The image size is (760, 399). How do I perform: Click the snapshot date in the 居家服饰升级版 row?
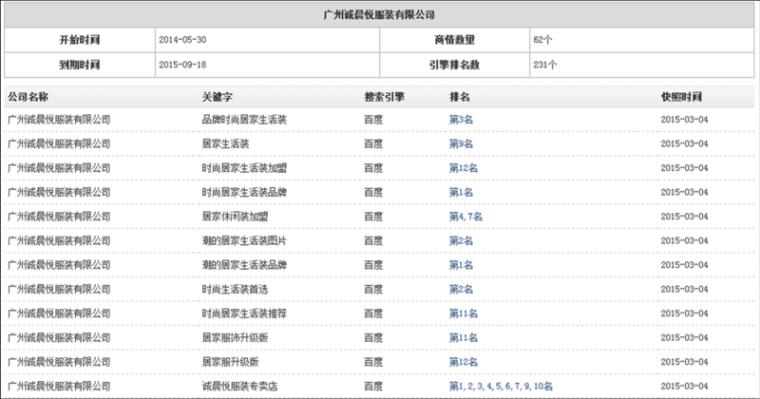coord(684,337)
